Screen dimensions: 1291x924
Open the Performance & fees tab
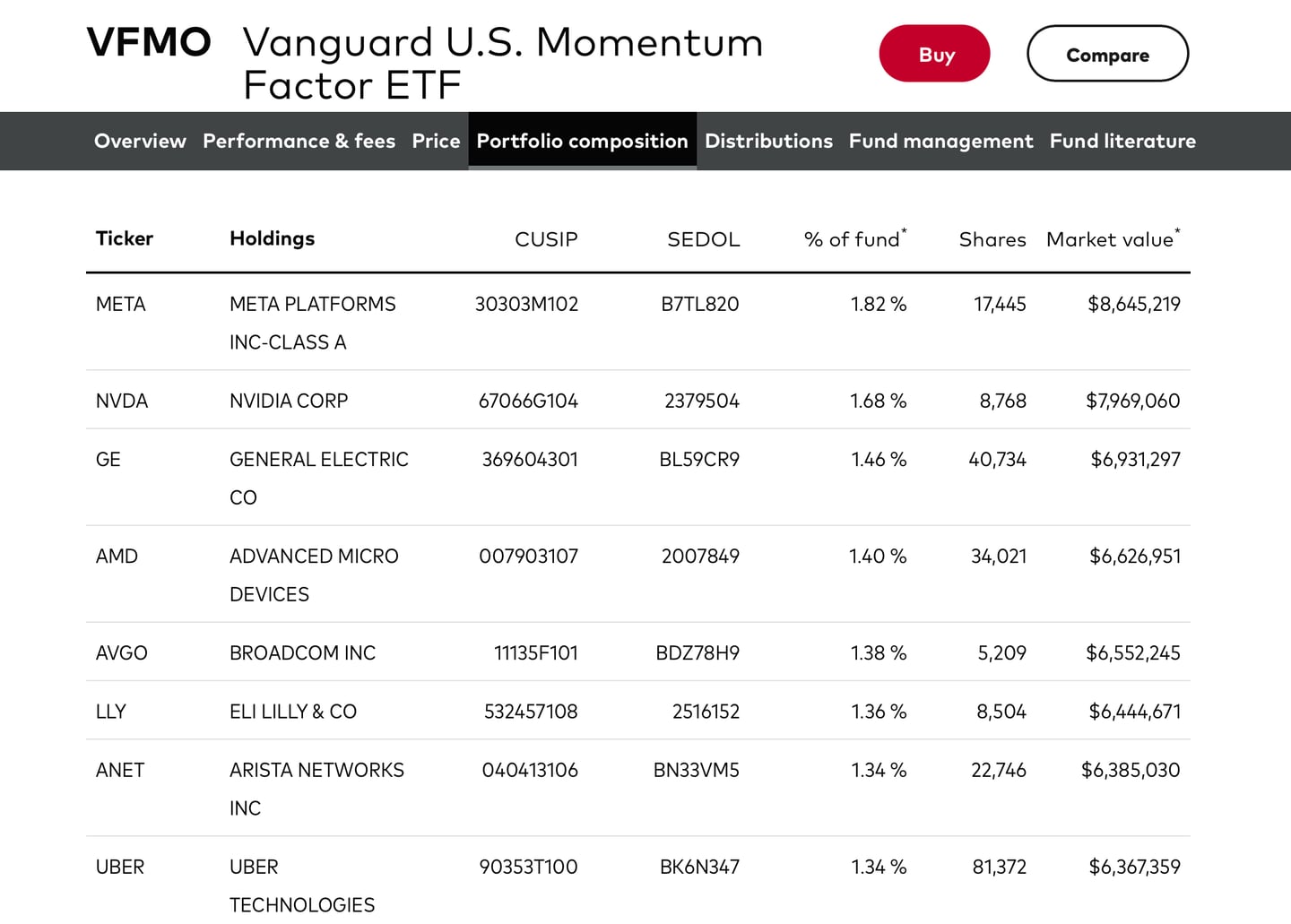coord(299,141)
